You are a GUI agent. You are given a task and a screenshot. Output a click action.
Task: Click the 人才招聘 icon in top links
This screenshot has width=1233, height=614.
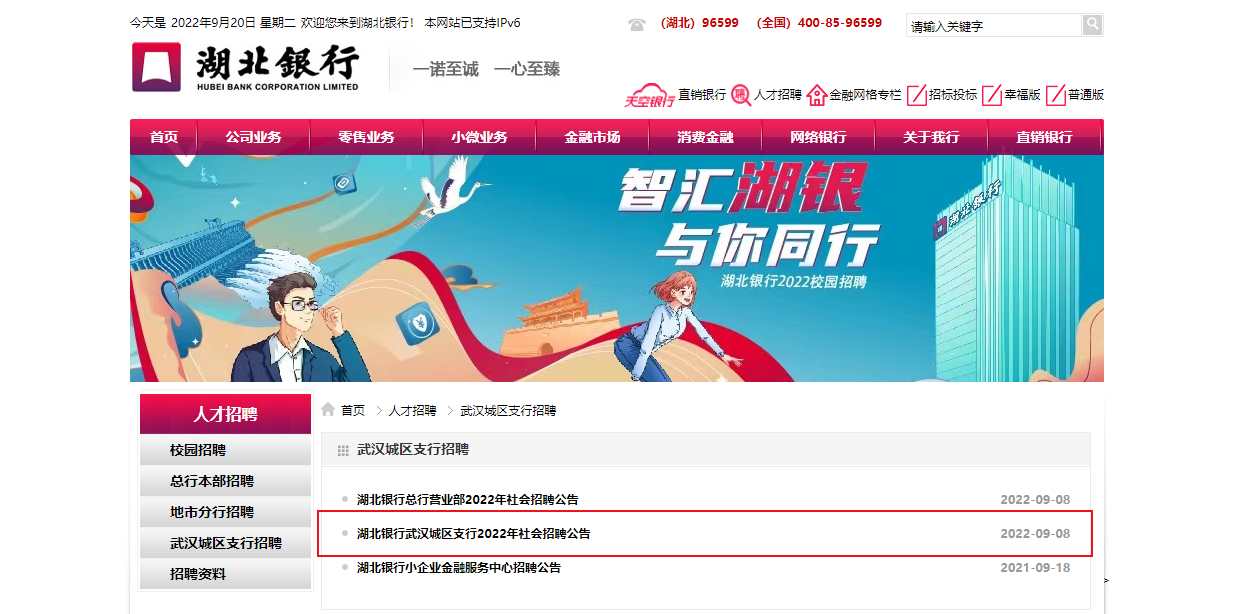pyautogui.click(x=741, y=95)
